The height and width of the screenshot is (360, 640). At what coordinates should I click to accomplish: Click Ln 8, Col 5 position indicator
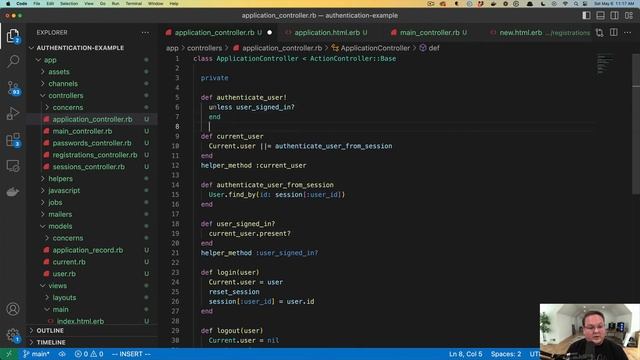(465, 354)
